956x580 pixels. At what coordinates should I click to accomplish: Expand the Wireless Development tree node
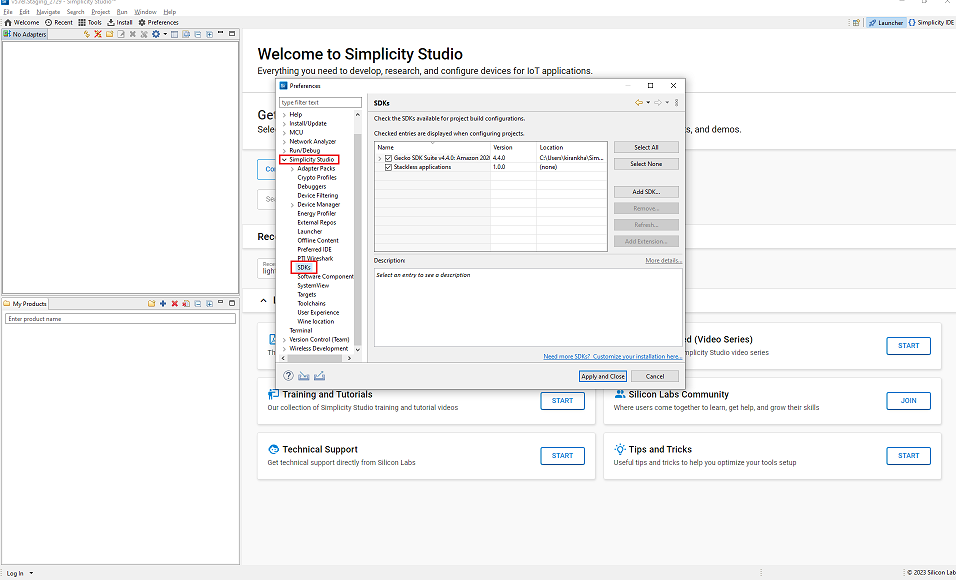pyautogui.click(x=284, y=349)
